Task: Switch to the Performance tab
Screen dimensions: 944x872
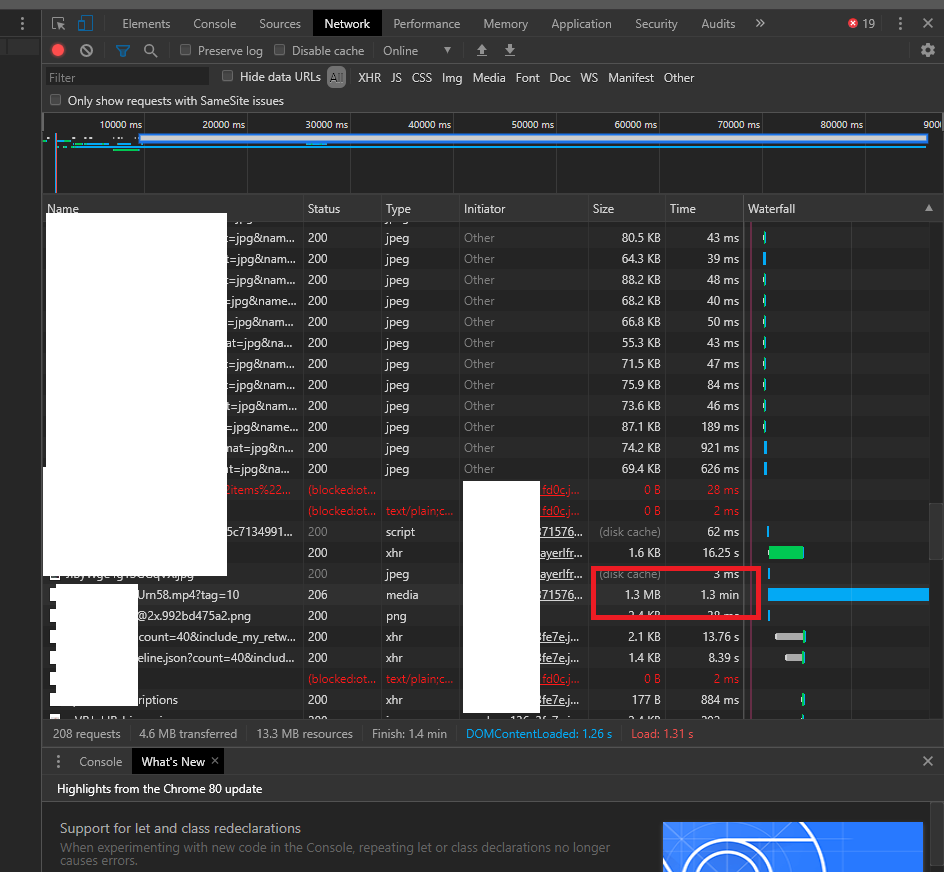Action: pyautogui.click(x=426, y=24)
